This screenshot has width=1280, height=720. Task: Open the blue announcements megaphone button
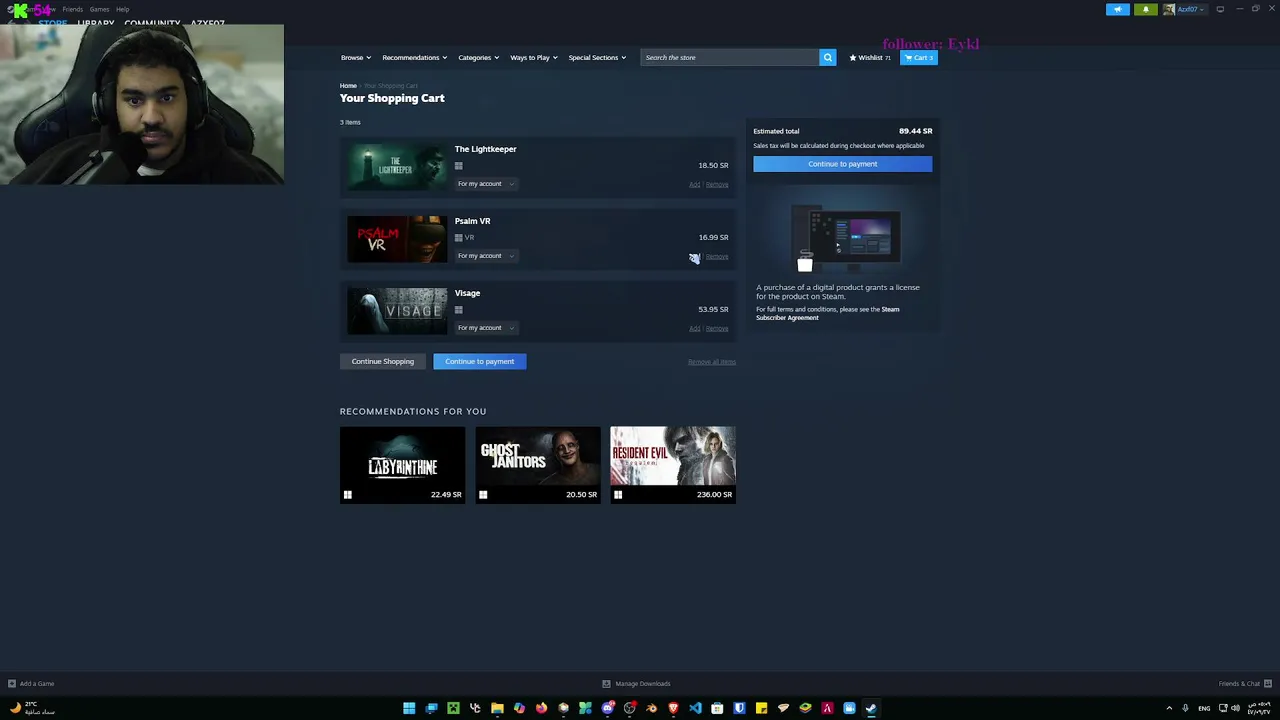(1118, 9)
